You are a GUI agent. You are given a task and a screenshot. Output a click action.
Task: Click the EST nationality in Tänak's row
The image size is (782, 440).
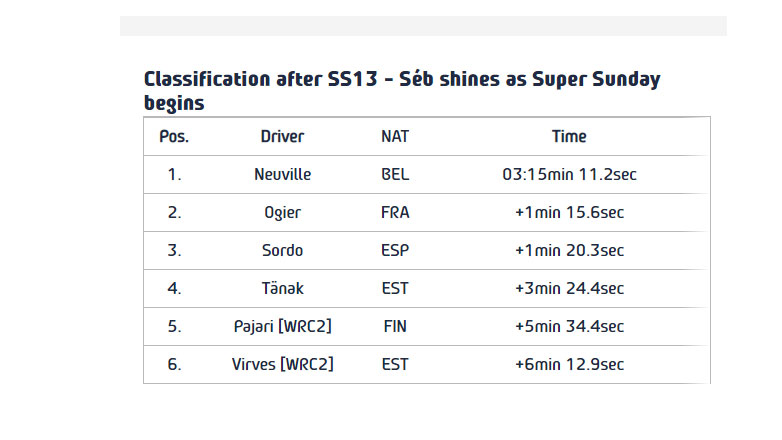tap(395, 288)
